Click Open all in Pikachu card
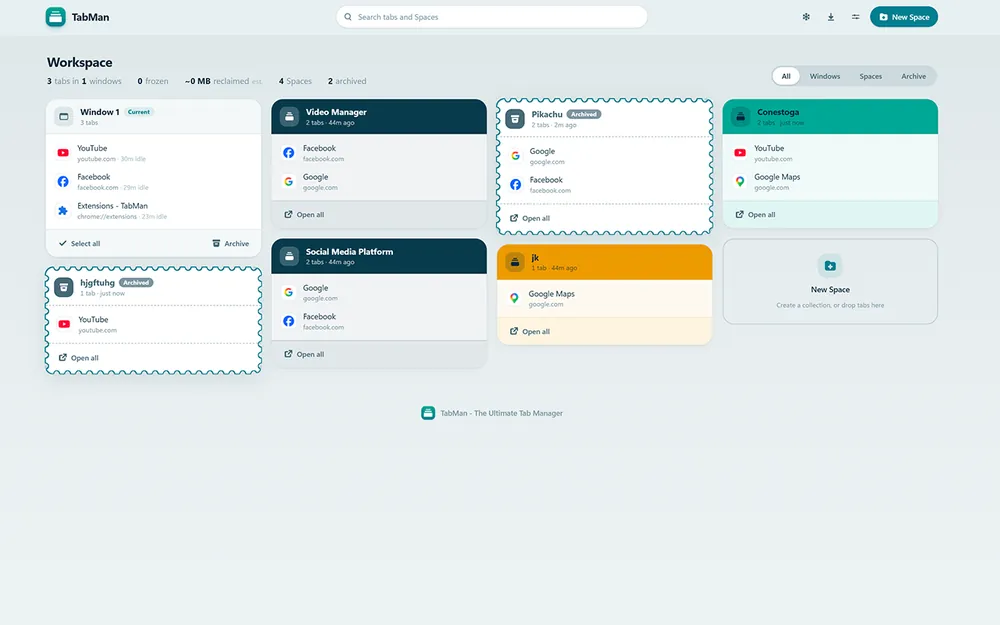1000x625 pixels. (530, 218)
